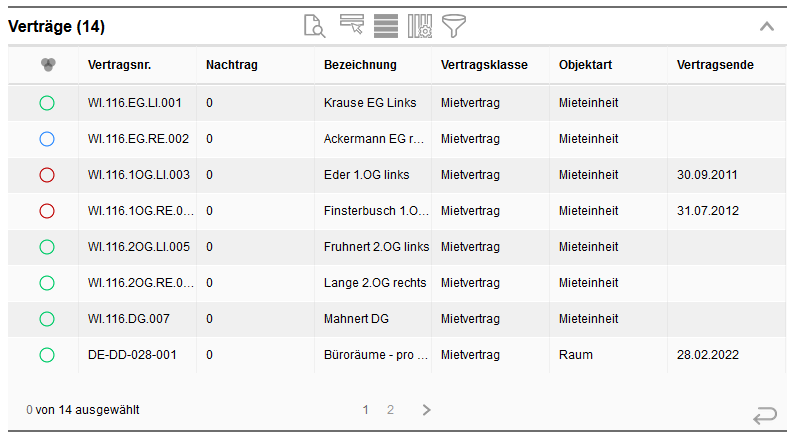Sort by Vertragsende column header

click(715, 65)
